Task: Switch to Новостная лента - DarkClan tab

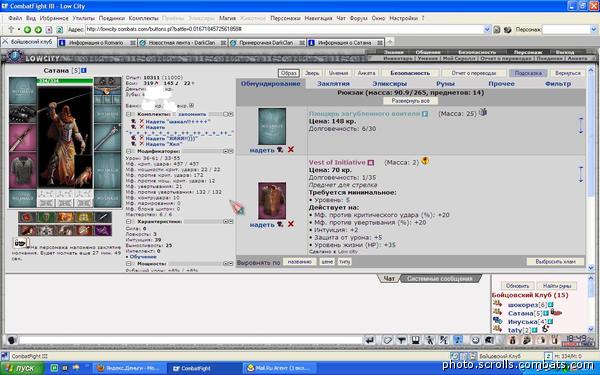Action: (x=183, y=43)
